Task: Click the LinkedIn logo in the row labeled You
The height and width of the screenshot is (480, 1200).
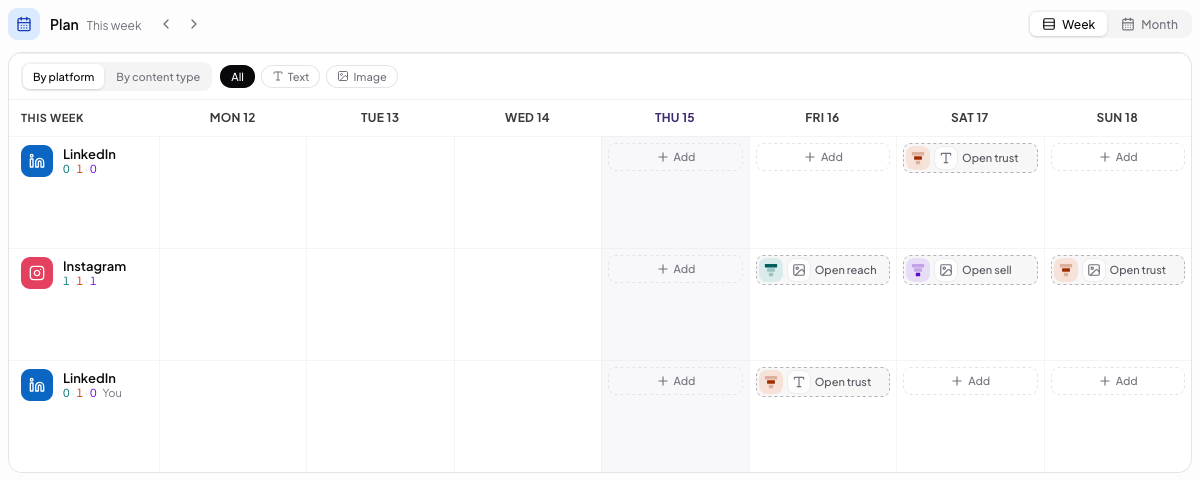Action: 37,385
